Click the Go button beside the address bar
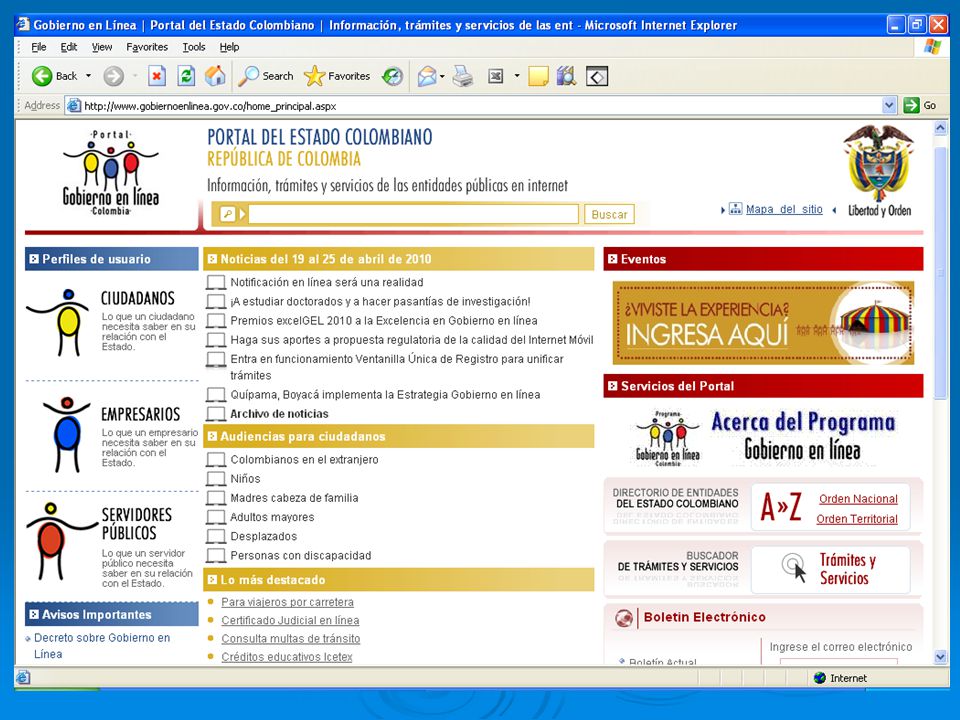The width and height of the screenshot is (960, 720). coord(920,105)
